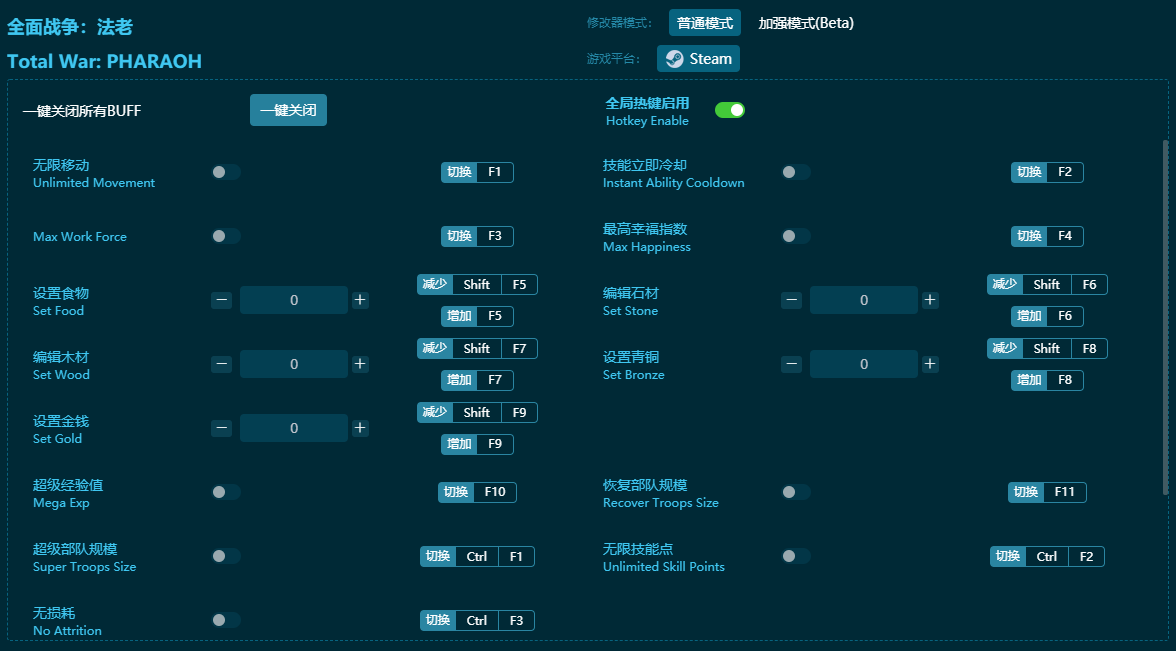This screenshot has width=1176, height=651.
Task: Click the vertical scrollbar on right edge
Action: 1164,316
